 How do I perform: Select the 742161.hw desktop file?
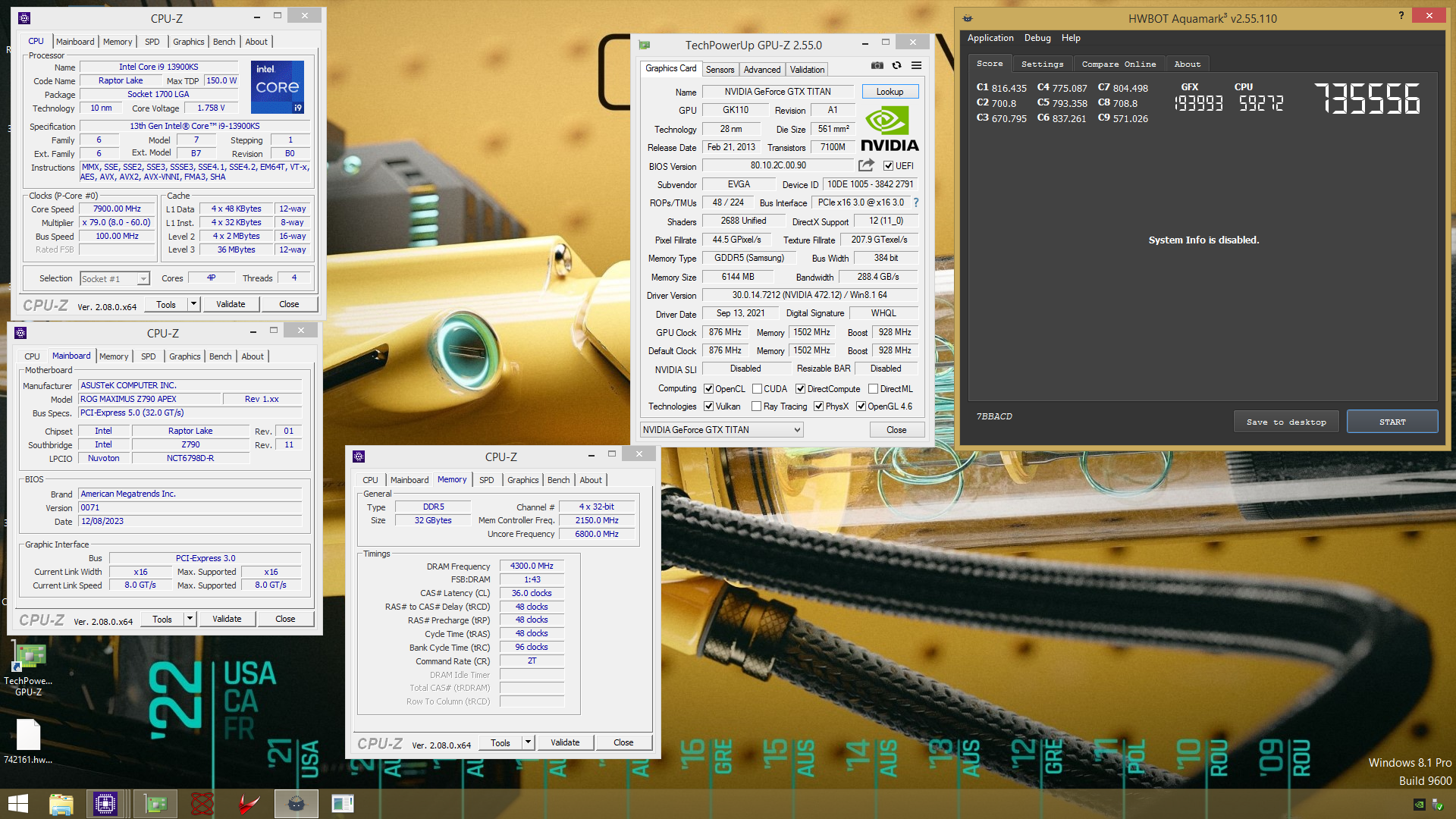28,741
